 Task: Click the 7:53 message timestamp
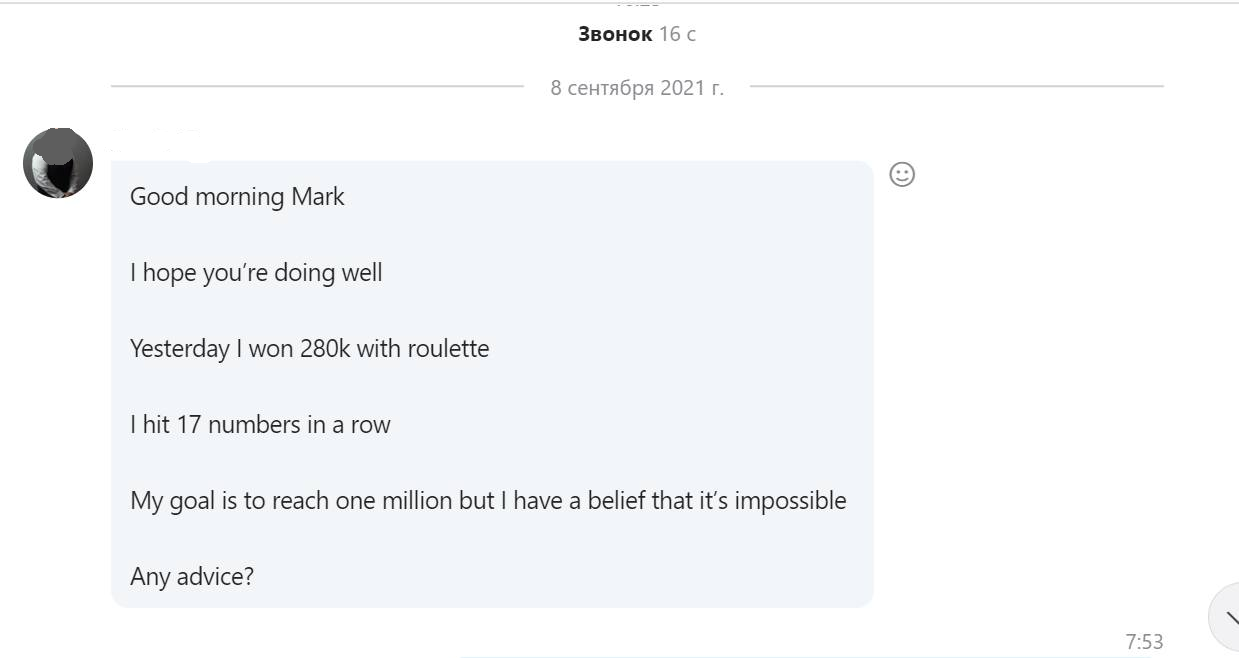click(1144, 642)
